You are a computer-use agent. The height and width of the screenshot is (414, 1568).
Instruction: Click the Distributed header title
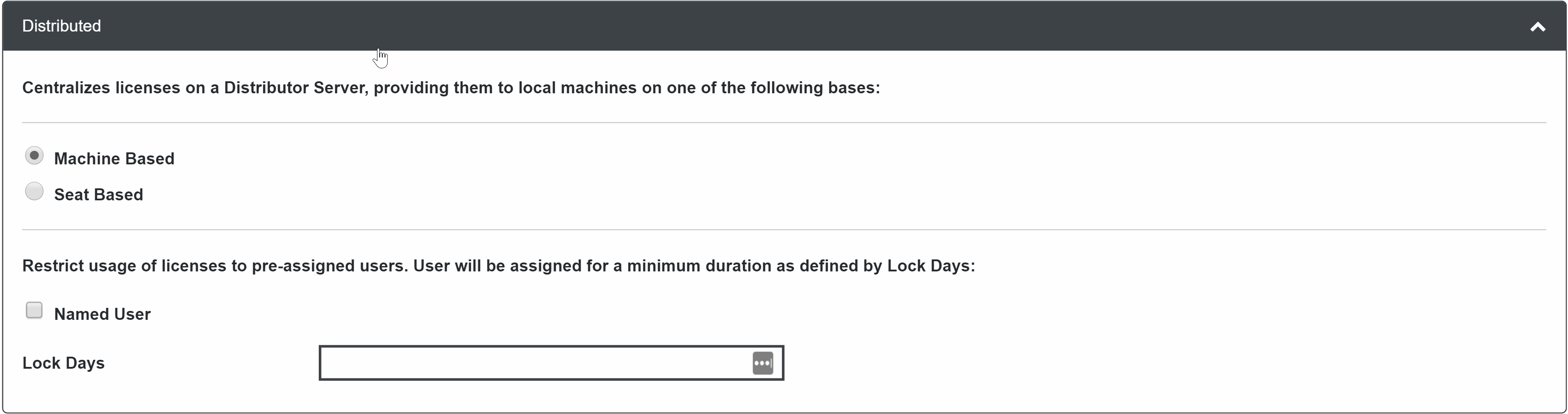click(61, 25)
